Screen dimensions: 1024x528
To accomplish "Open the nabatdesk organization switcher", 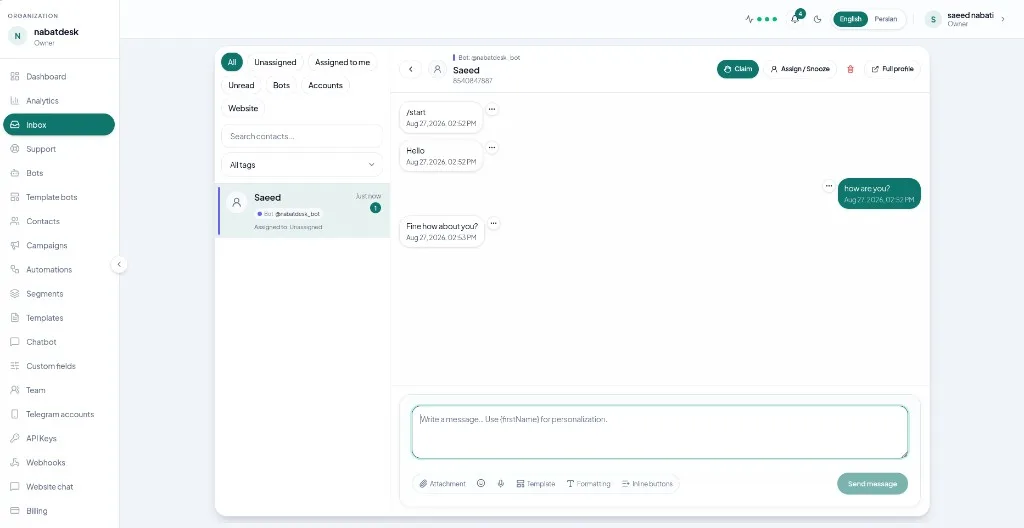I will 59,36.
